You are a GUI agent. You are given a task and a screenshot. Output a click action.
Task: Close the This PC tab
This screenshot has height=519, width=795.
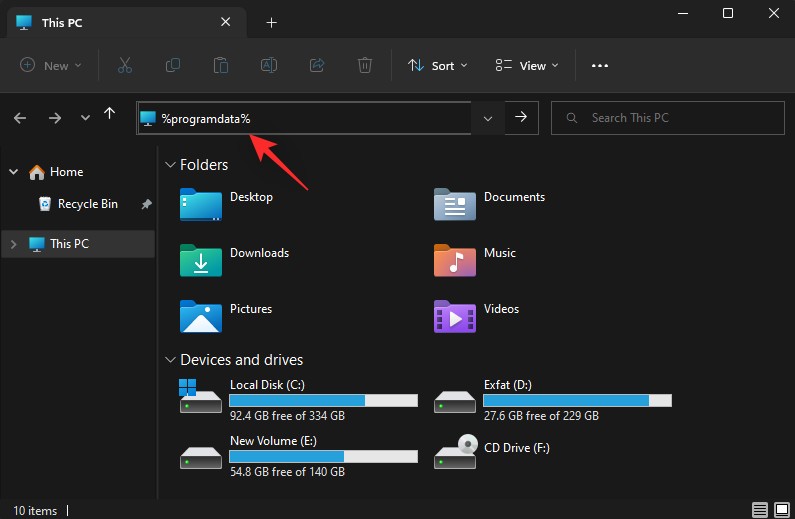226,22
